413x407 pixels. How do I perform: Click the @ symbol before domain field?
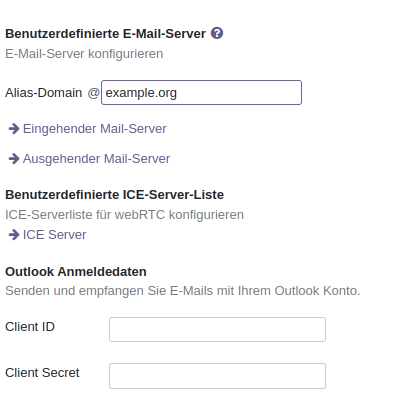94,93
